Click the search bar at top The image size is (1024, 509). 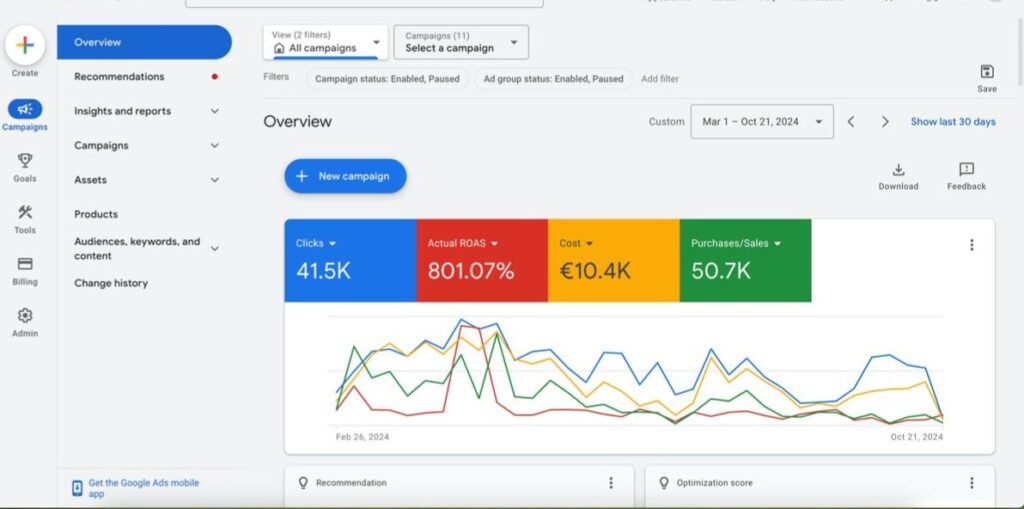click(x=364, y=3)
